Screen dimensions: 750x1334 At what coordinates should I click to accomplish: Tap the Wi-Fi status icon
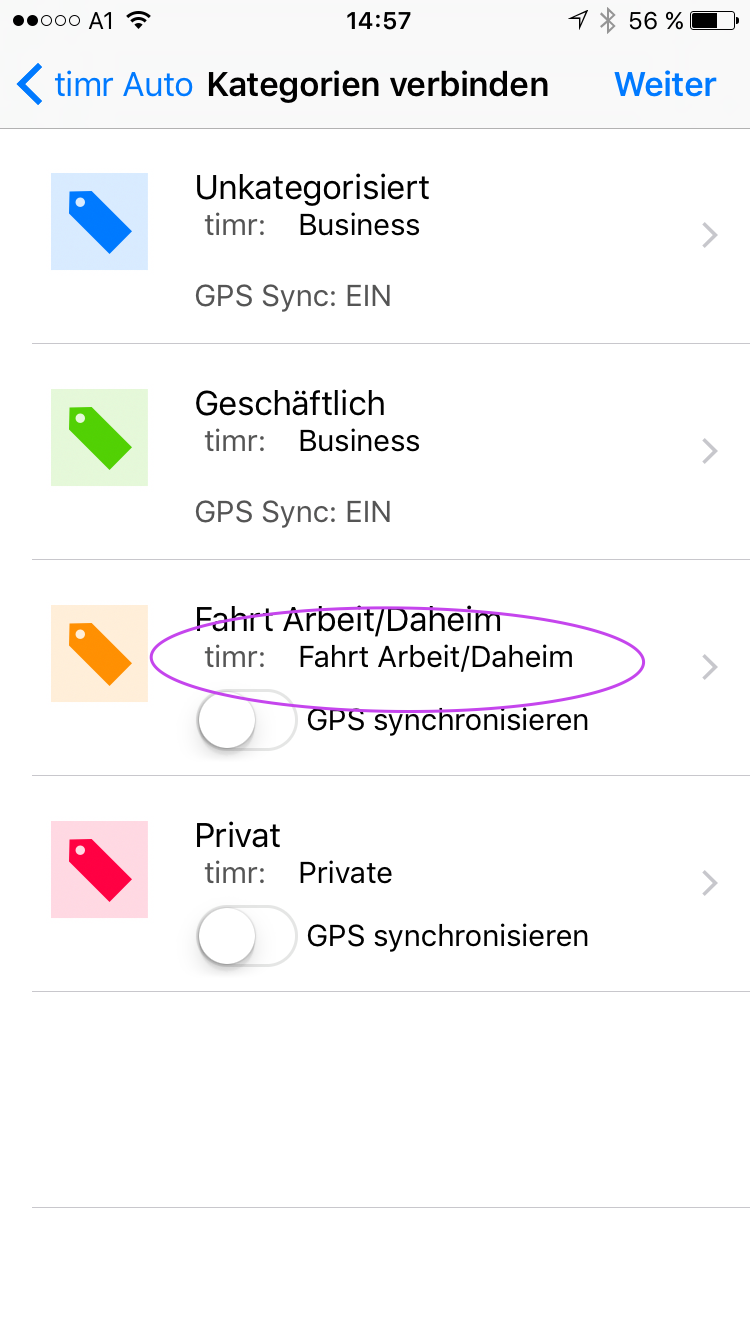pos(139,21)
